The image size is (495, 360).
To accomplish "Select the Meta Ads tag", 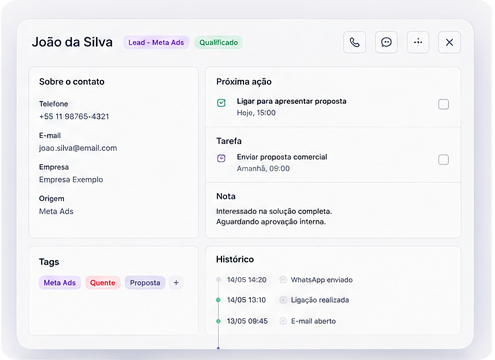I will coord(60,283).
